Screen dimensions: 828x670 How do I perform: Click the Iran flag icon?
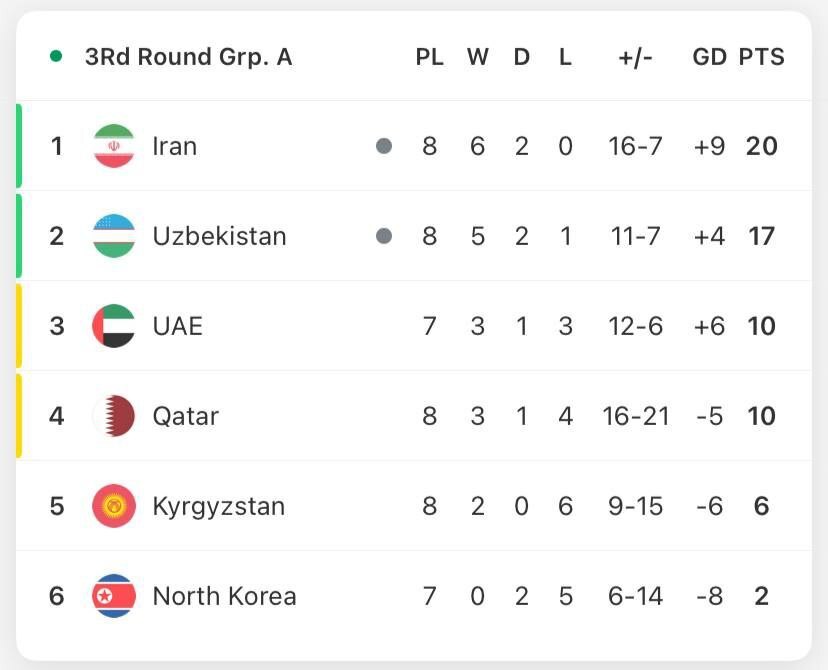pyautogui.click(x=113, y=145)
